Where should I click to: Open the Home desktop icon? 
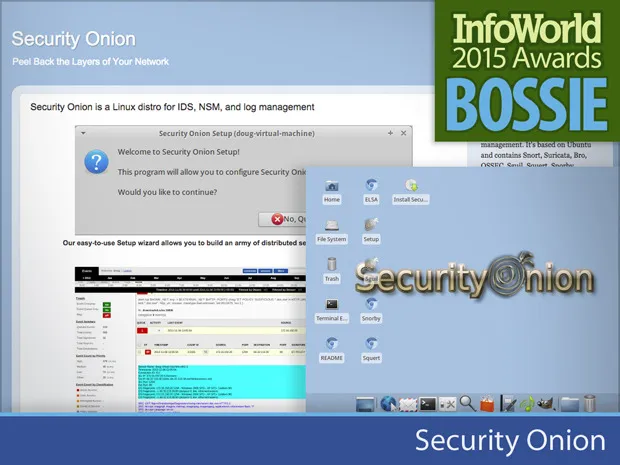pos(331,191)
